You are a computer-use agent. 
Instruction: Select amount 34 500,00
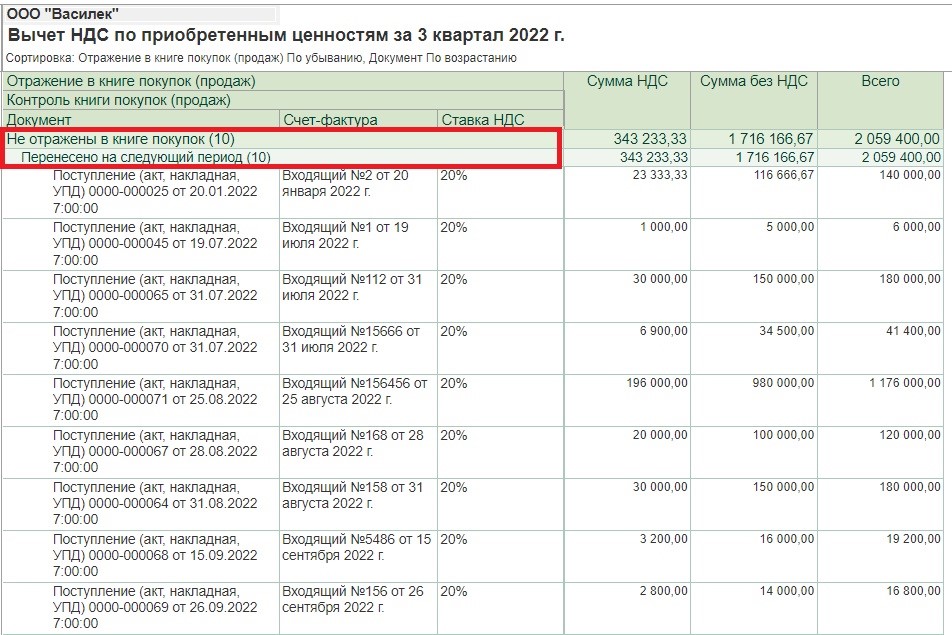(786, 331)
